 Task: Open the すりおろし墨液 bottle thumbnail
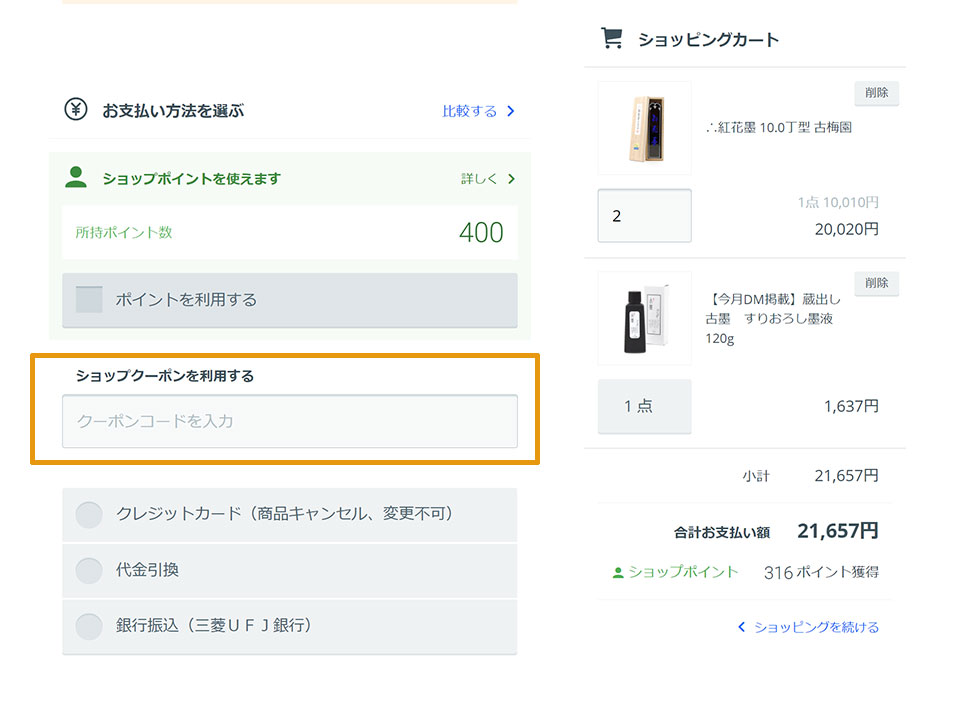[644, 318]
